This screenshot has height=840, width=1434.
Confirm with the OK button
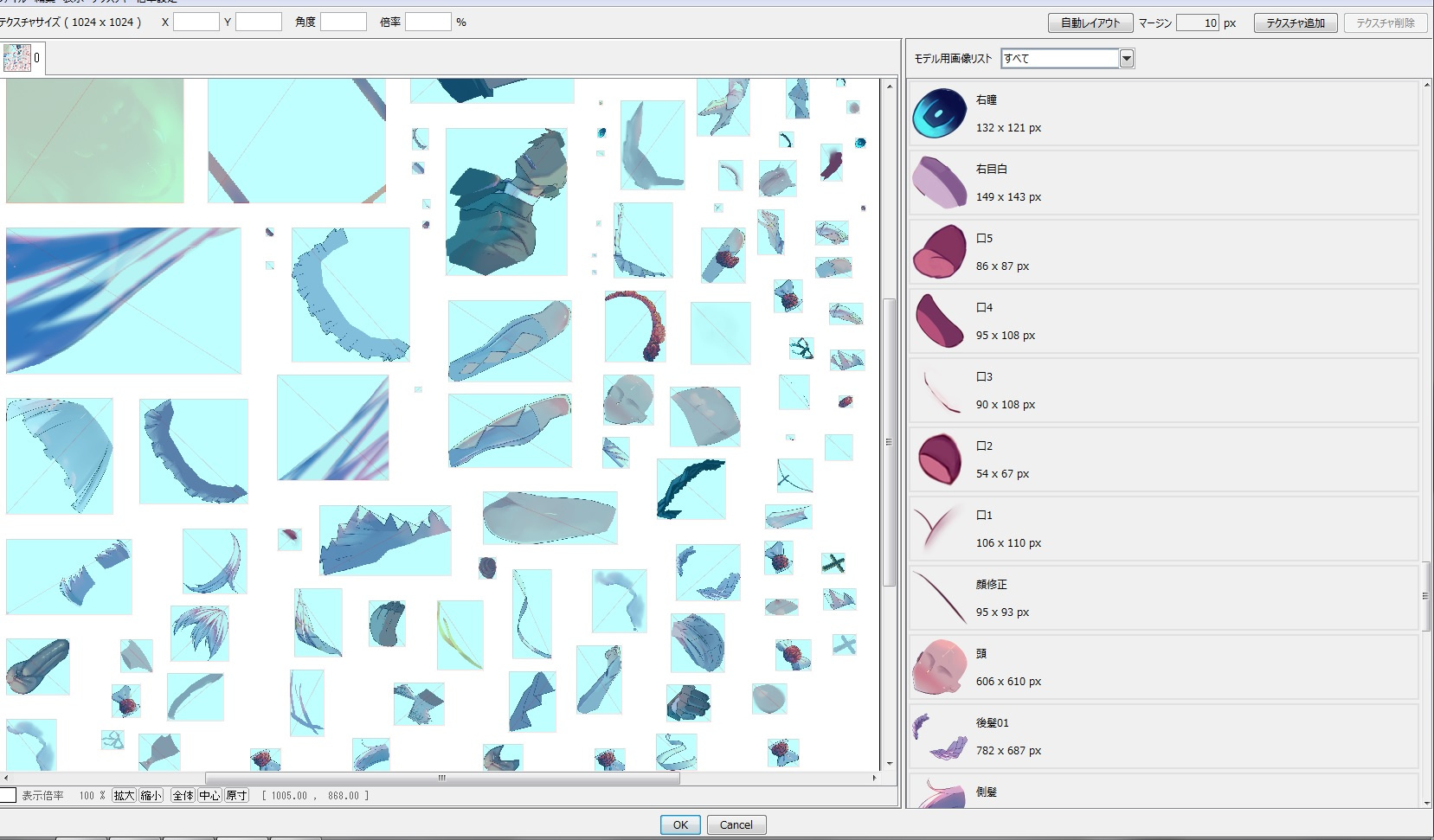(x=681, y=824)
